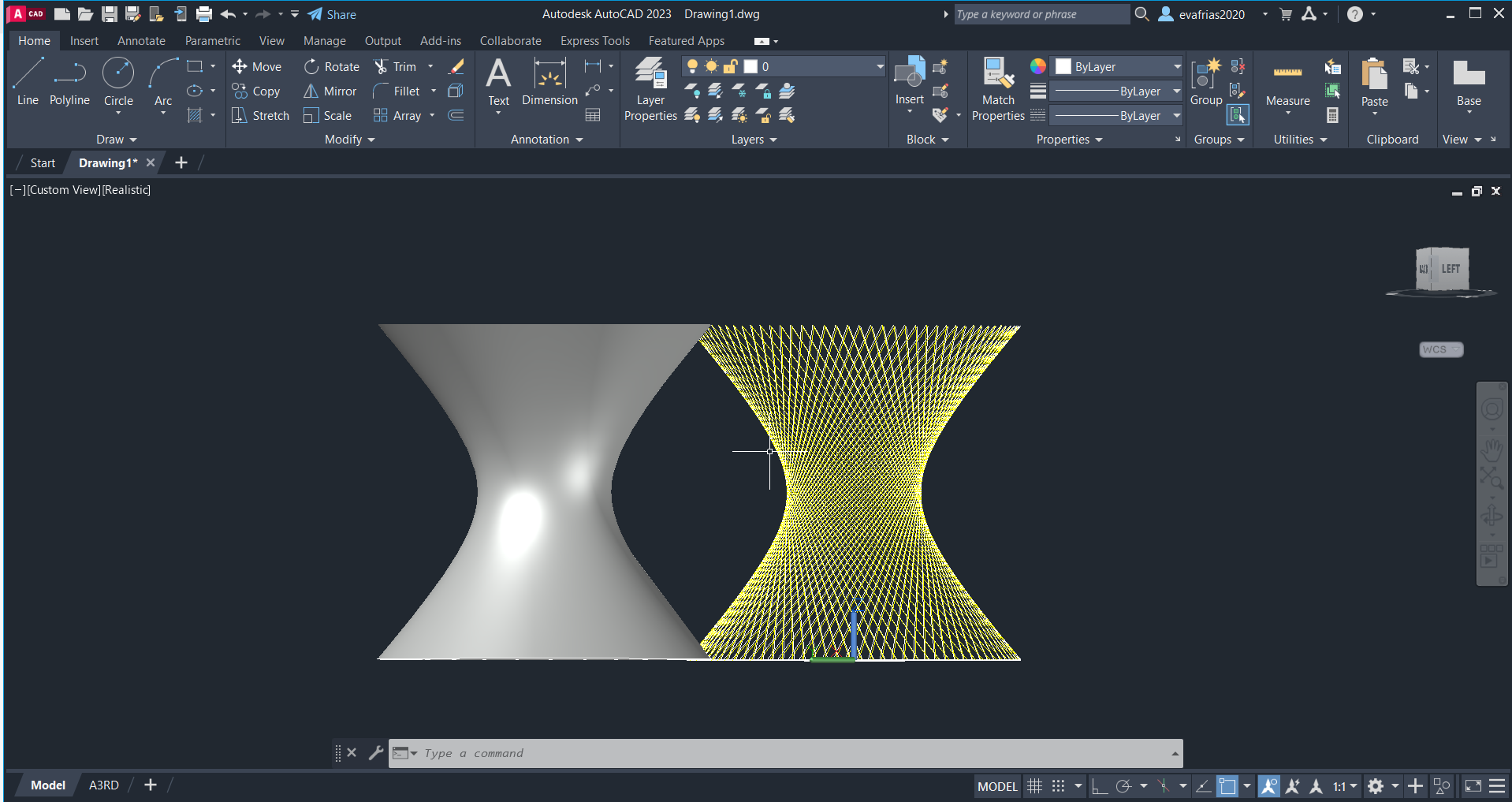Click the Start file tab
Viewport: 1512px width, 802px height.
click(43, 163)
